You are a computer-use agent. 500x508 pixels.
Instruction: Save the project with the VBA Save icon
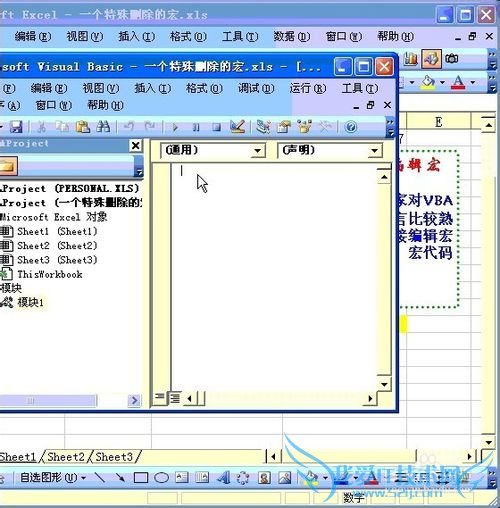click(16, 127)
